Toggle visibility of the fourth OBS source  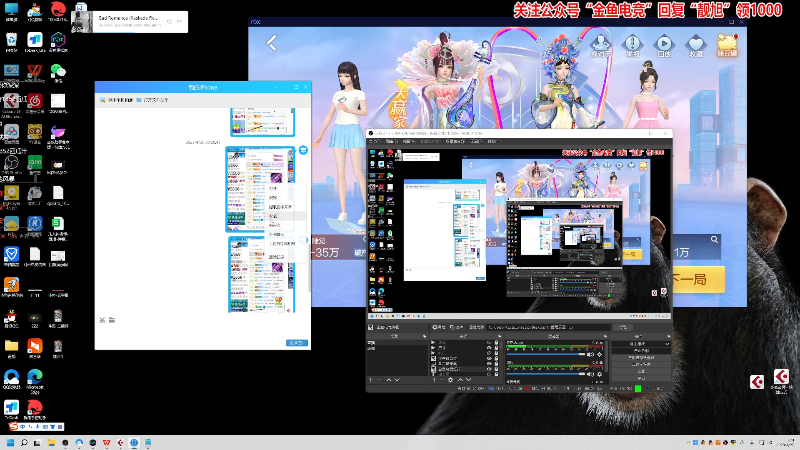coord(489,358)
